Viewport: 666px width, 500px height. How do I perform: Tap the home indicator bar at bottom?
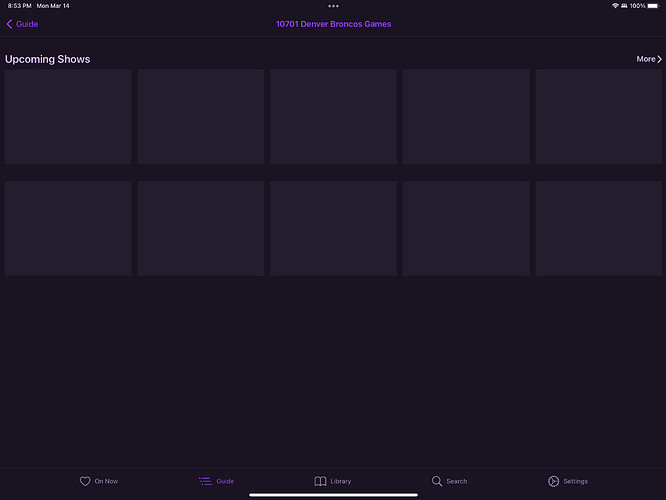pos(333,494)
